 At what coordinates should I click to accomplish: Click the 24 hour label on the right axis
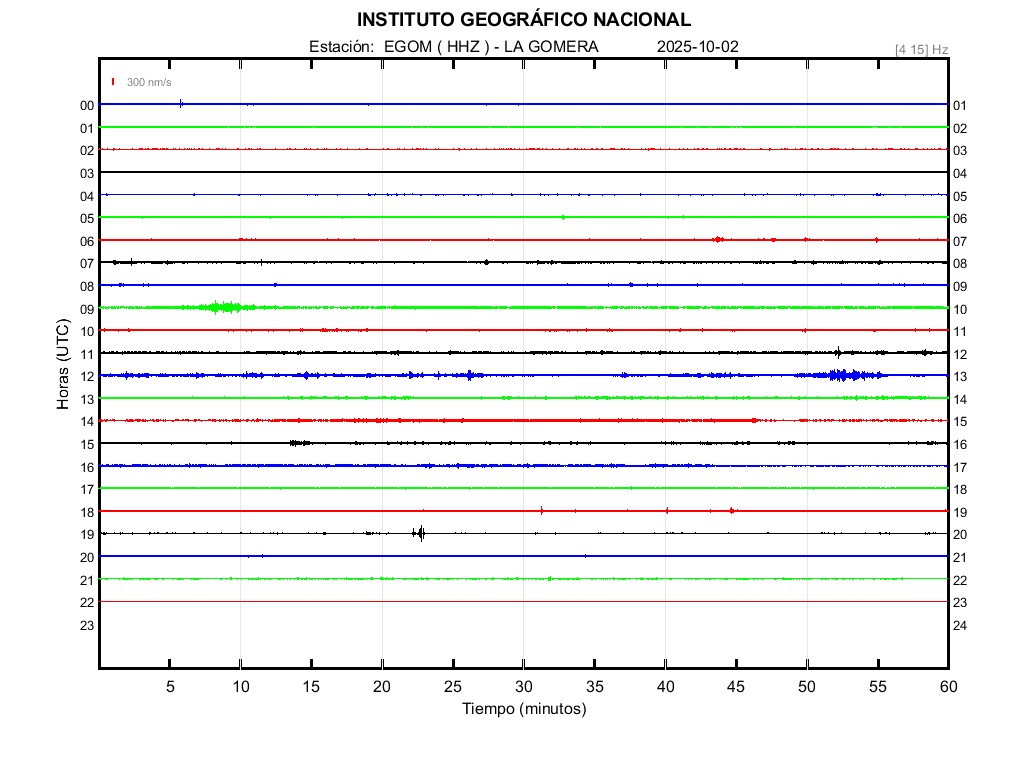(960, 625)
